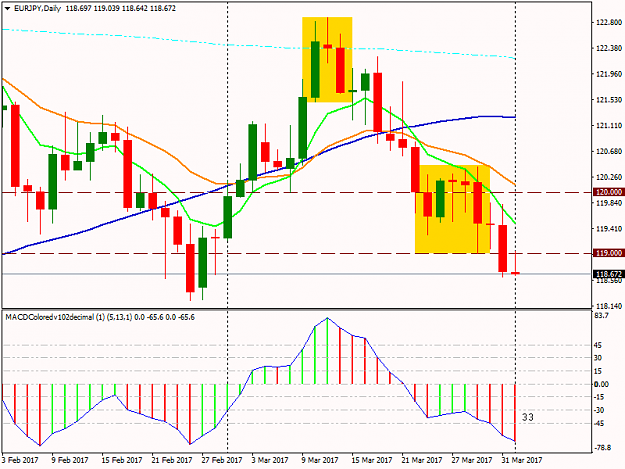
Task: Click the 119.000 price level label
Action: [609, 253]
